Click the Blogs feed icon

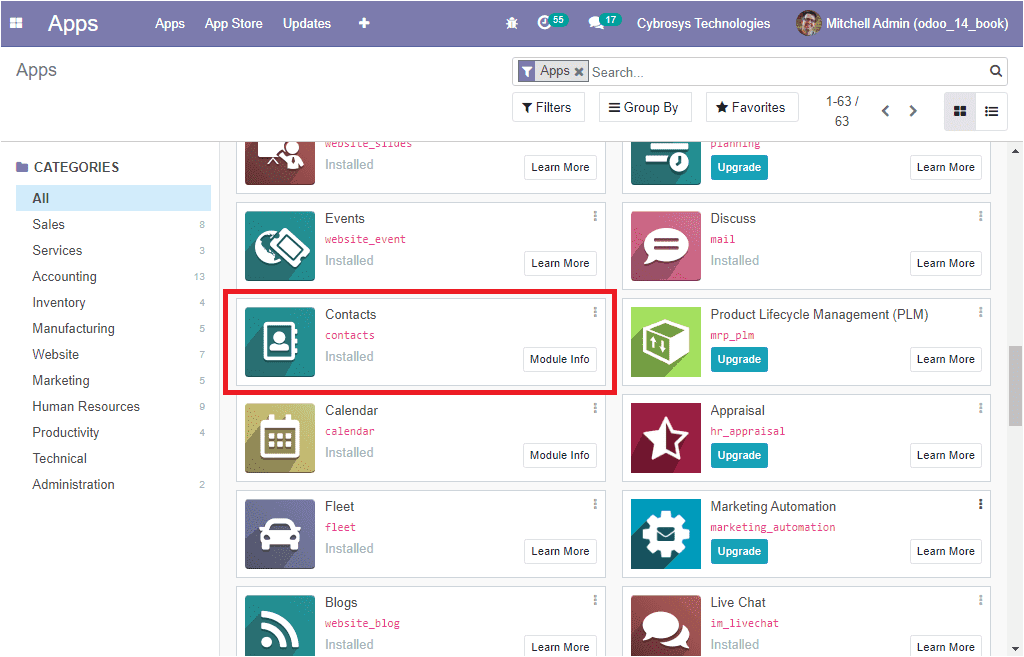click(x=280, y=626)
